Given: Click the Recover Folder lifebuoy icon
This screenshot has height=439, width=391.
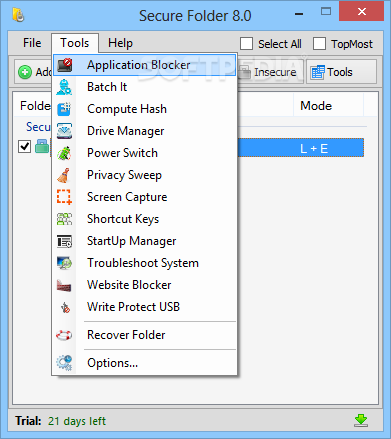Looking at the screenshot, I should (x=64, y=335).
